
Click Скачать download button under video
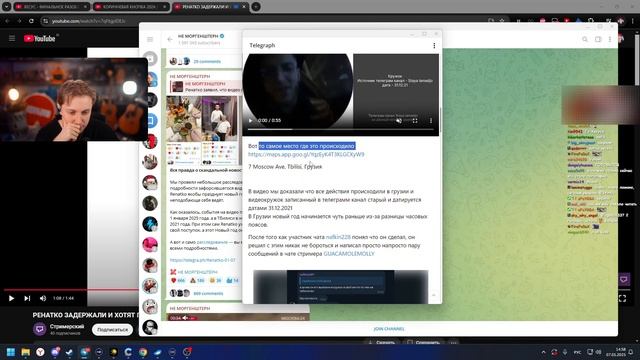pyautogui.click(x=381, y=343)
